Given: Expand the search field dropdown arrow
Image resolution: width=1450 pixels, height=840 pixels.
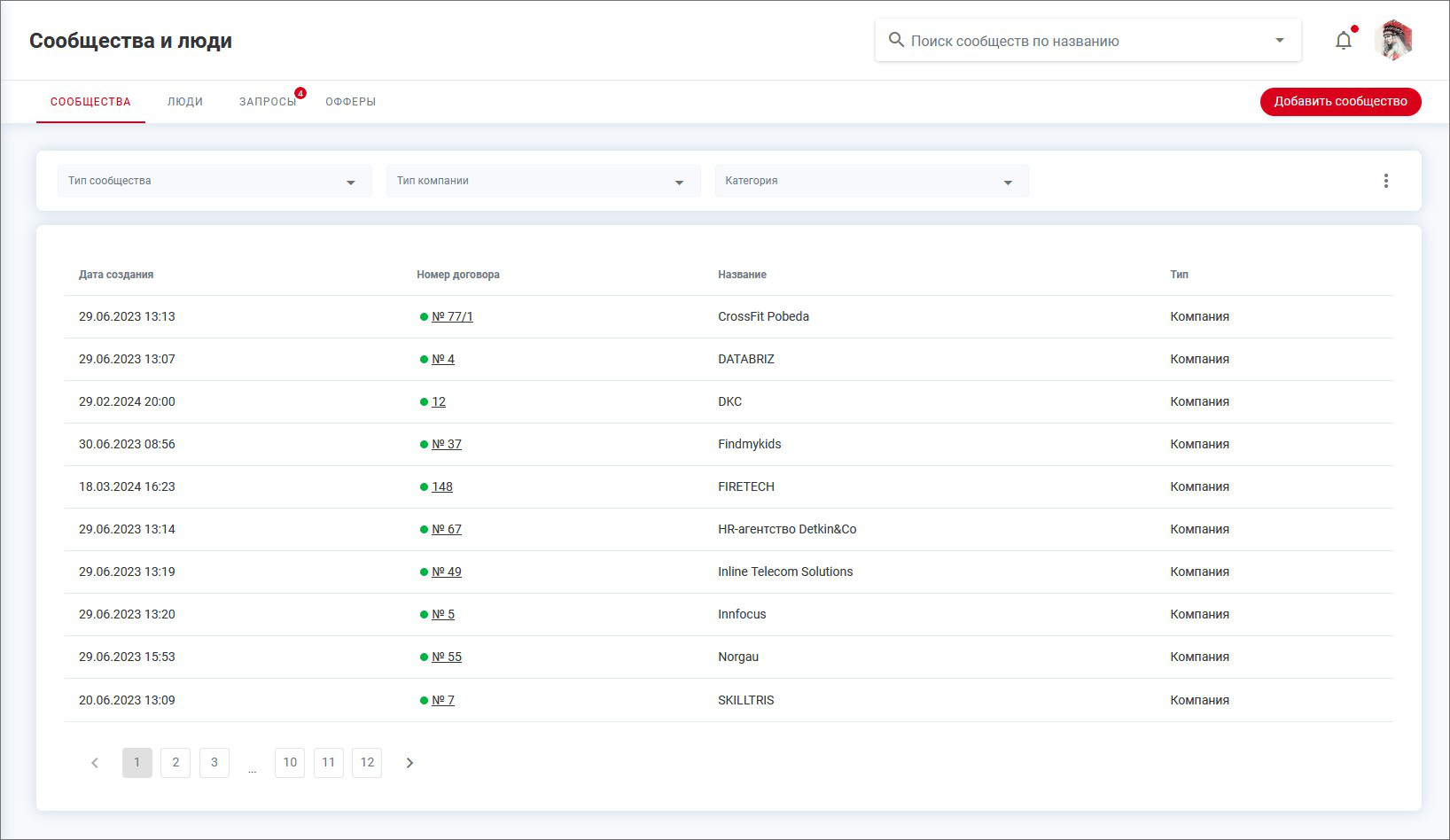Looking at the screenshot, I should (1279, 41).
